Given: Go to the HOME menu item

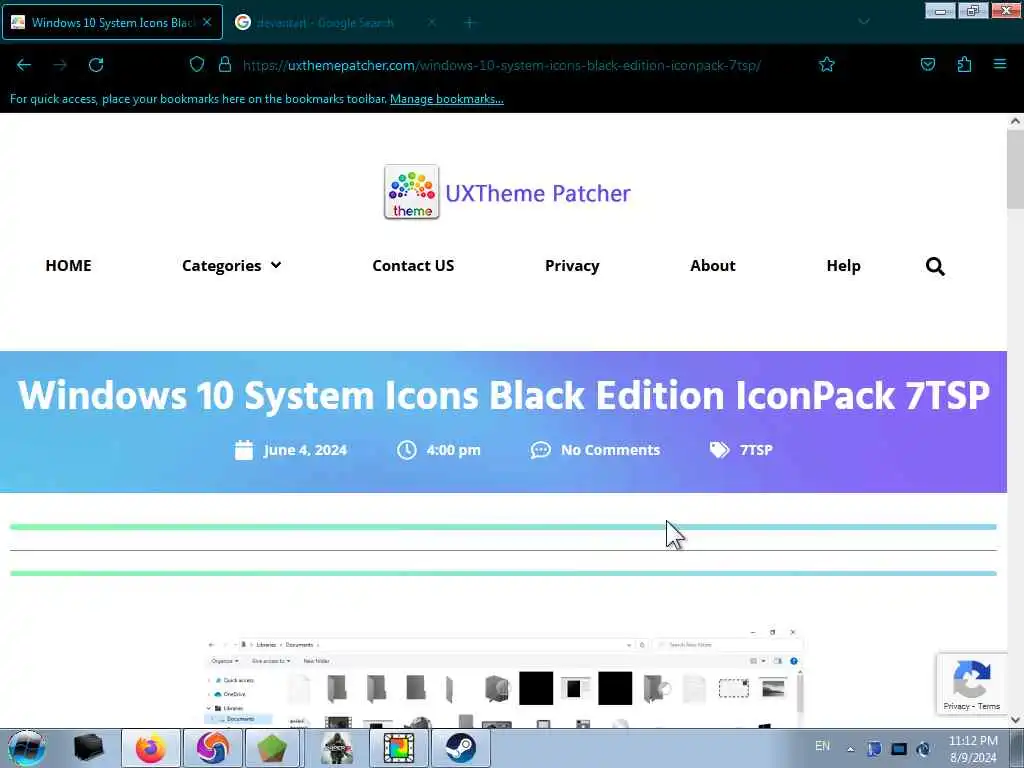Looking at the screenshot, I should click(69, 266).
